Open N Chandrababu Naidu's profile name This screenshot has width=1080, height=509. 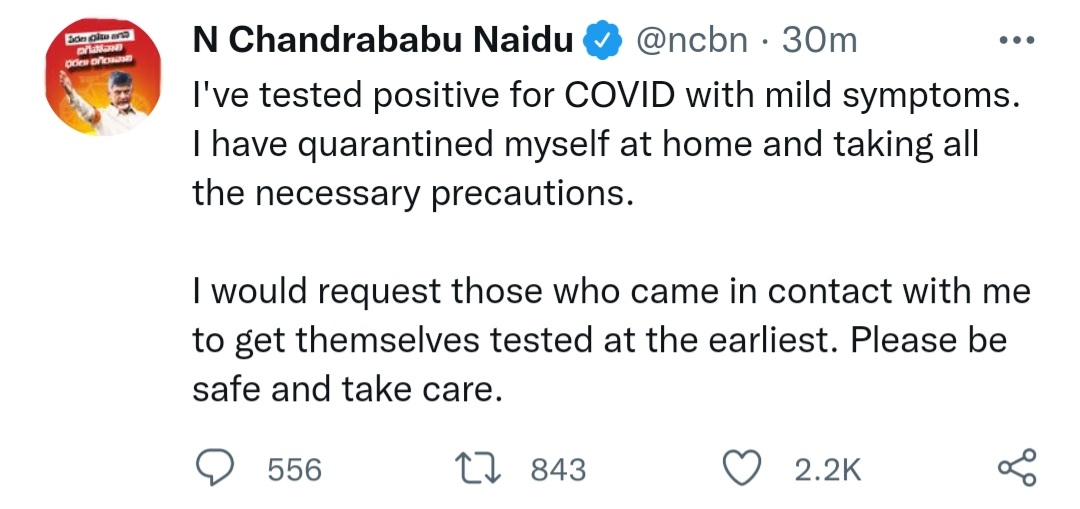click(x=383, y=41)
